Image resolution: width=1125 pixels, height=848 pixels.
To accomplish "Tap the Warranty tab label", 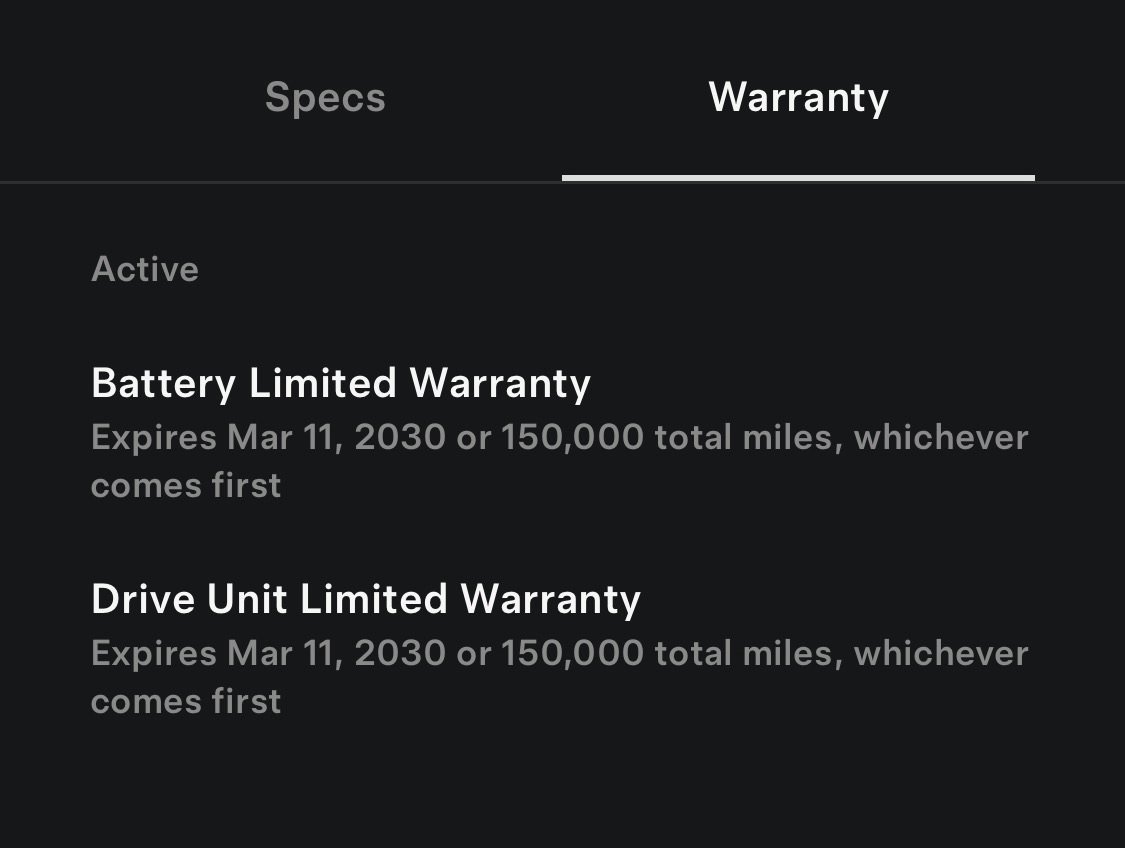I will pyautogui.click(x=797, y=97).
